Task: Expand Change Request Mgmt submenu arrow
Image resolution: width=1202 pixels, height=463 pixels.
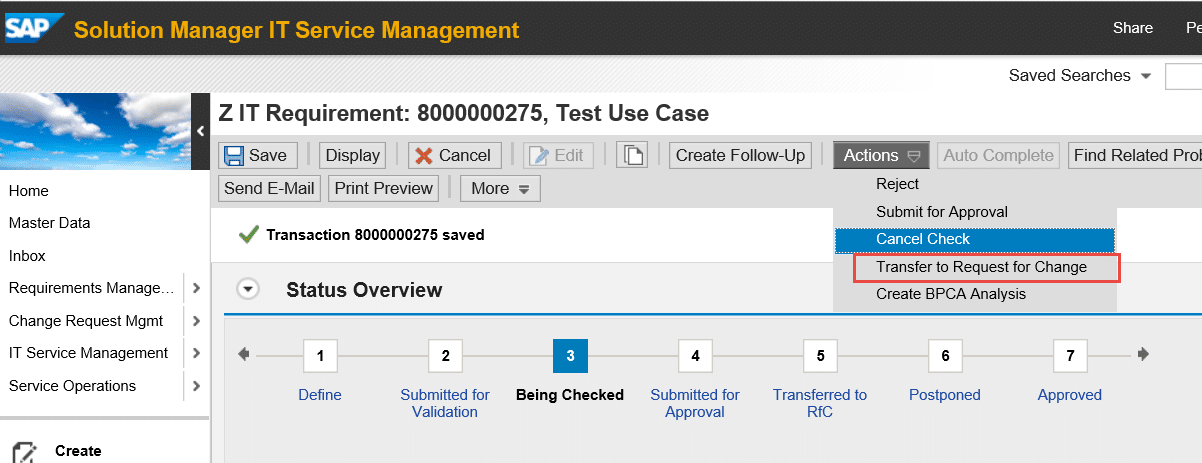Action: (196, 321)
